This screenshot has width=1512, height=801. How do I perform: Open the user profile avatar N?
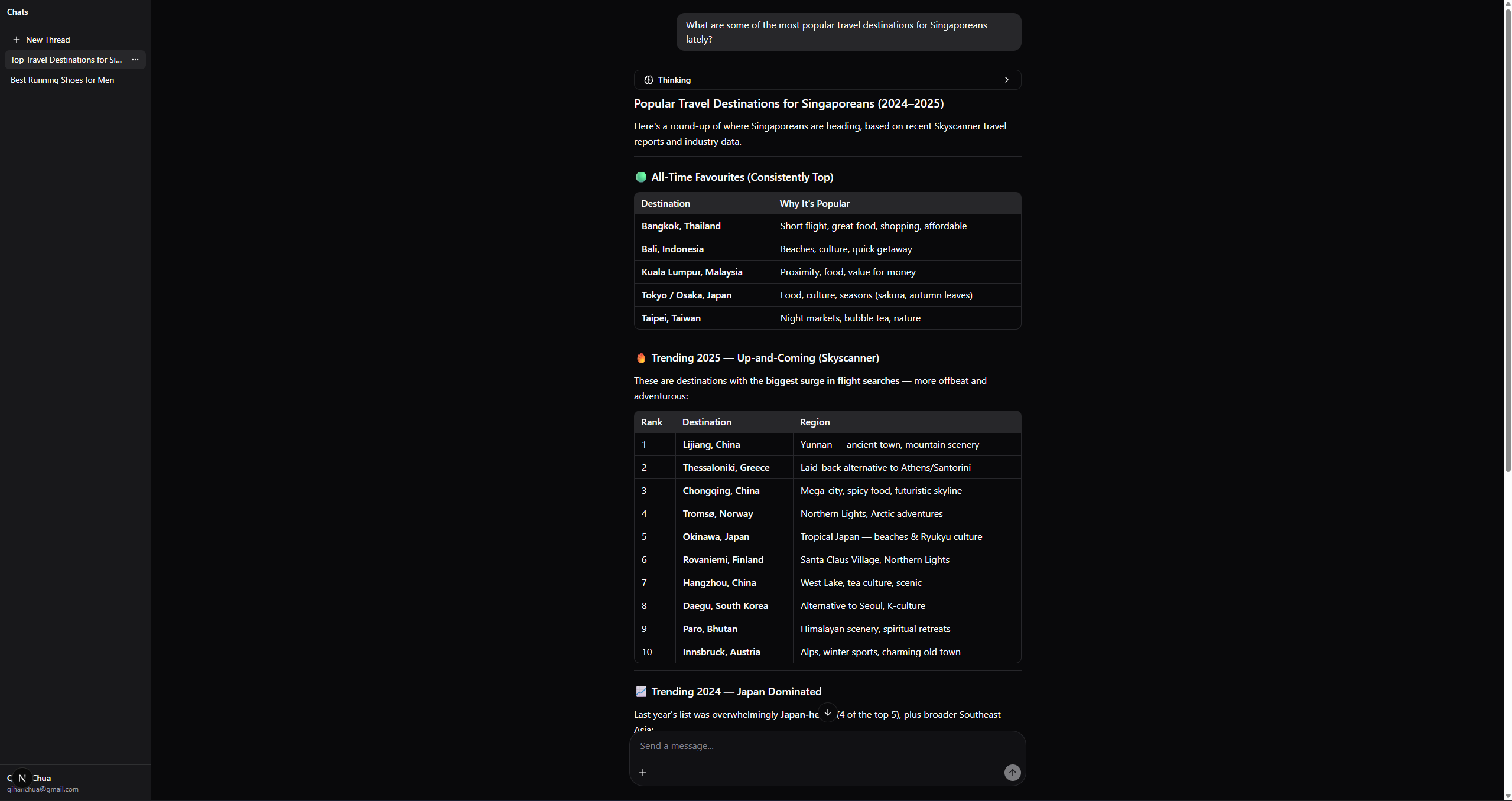pyautogui.click(x=22, y=778)
